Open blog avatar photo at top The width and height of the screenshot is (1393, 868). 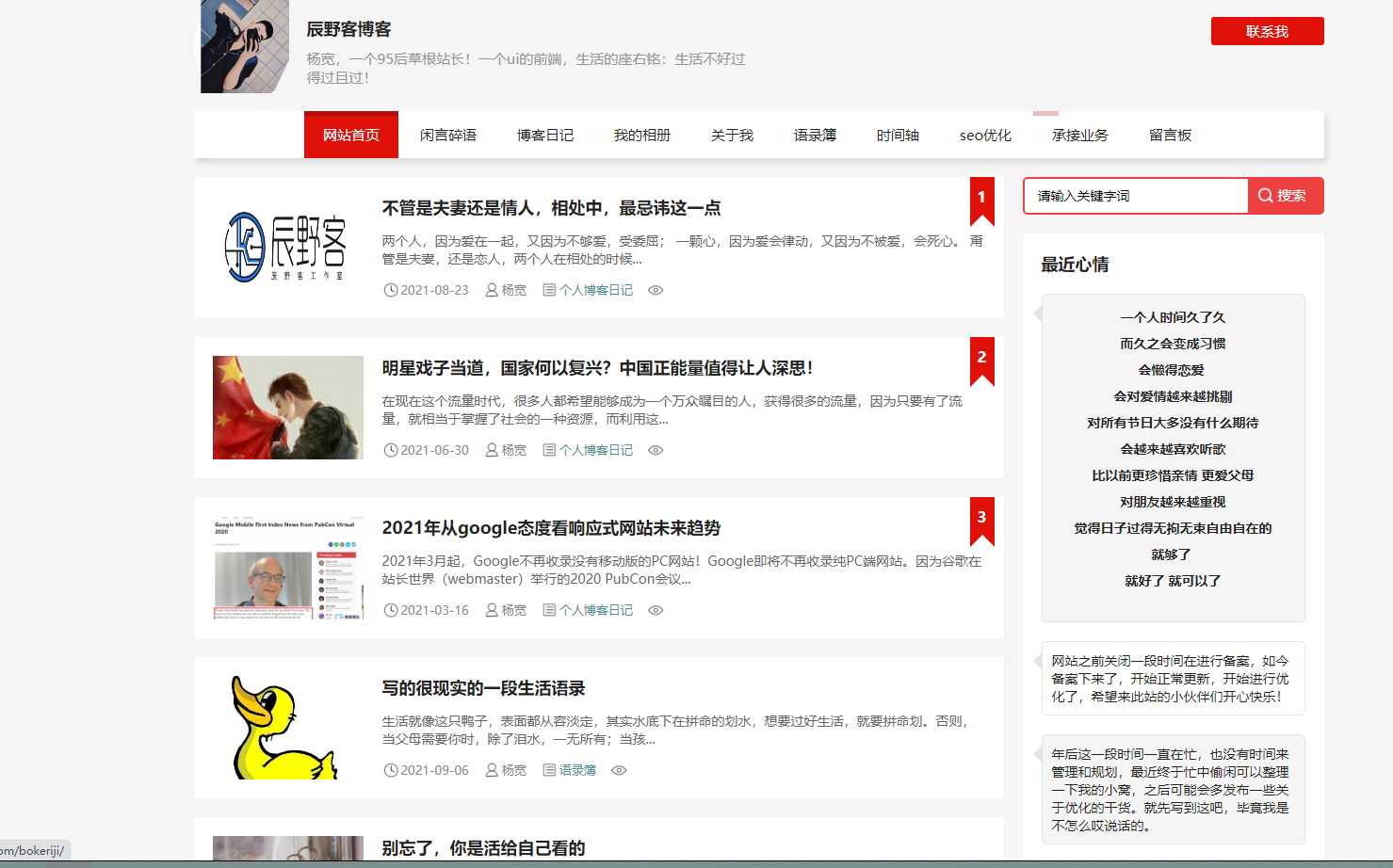click(245, 46)
